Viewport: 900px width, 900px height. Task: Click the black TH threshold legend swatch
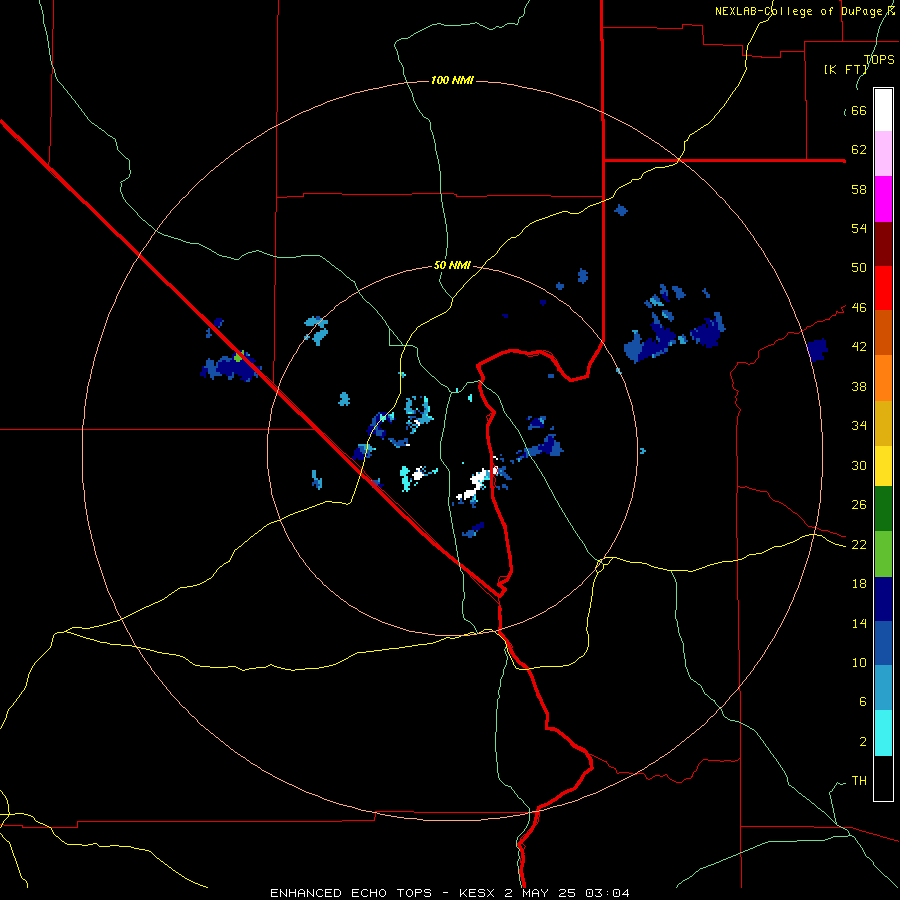pyautogui.click(x=883, y=778)
